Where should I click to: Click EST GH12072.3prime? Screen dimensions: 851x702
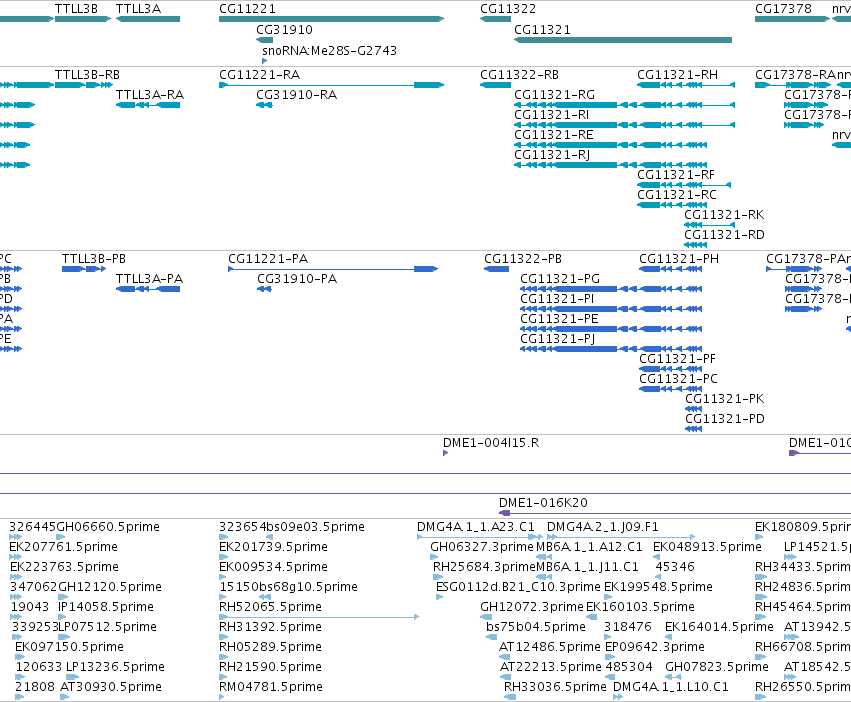tap(532, 606)
